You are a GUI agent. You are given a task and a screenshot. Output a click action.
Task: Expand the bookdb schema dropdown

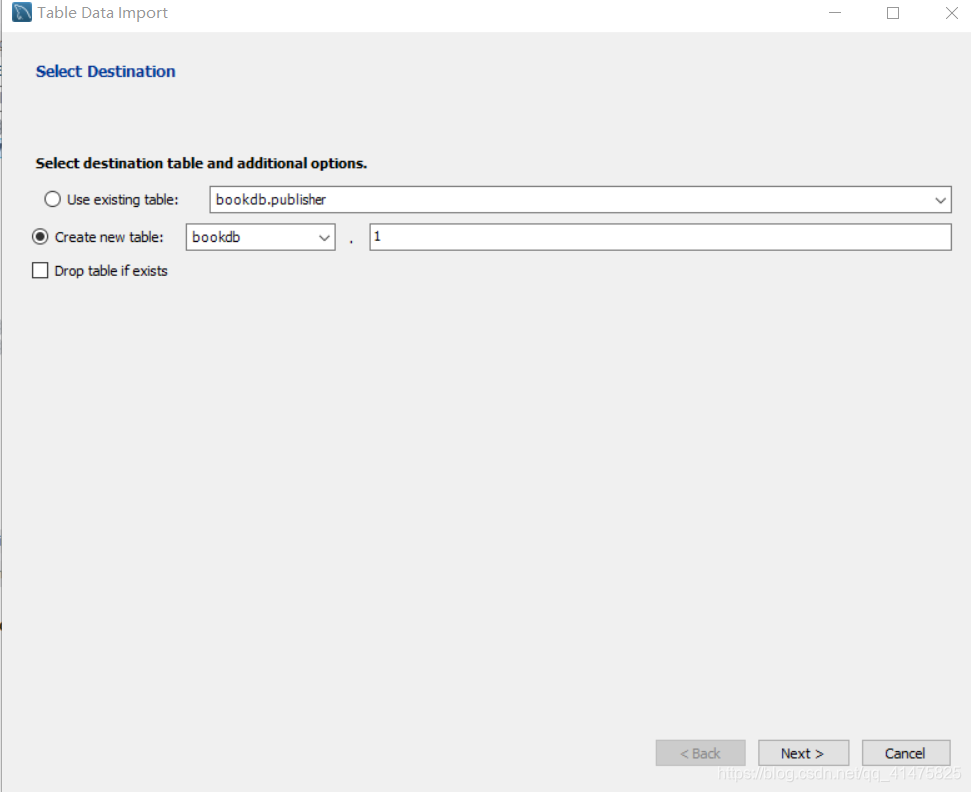tap(261, 237)
